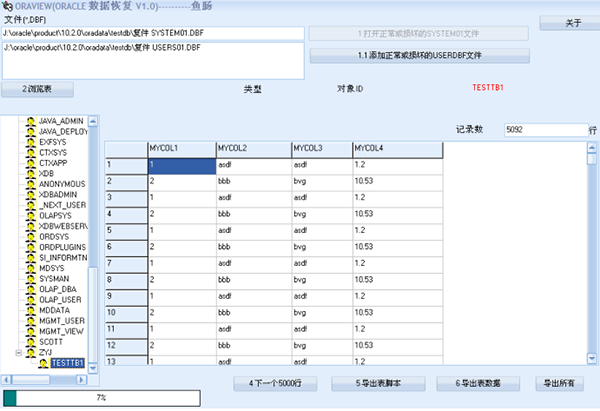Click tree horizontal scrollbar right arrow

[x=81, y=380]
